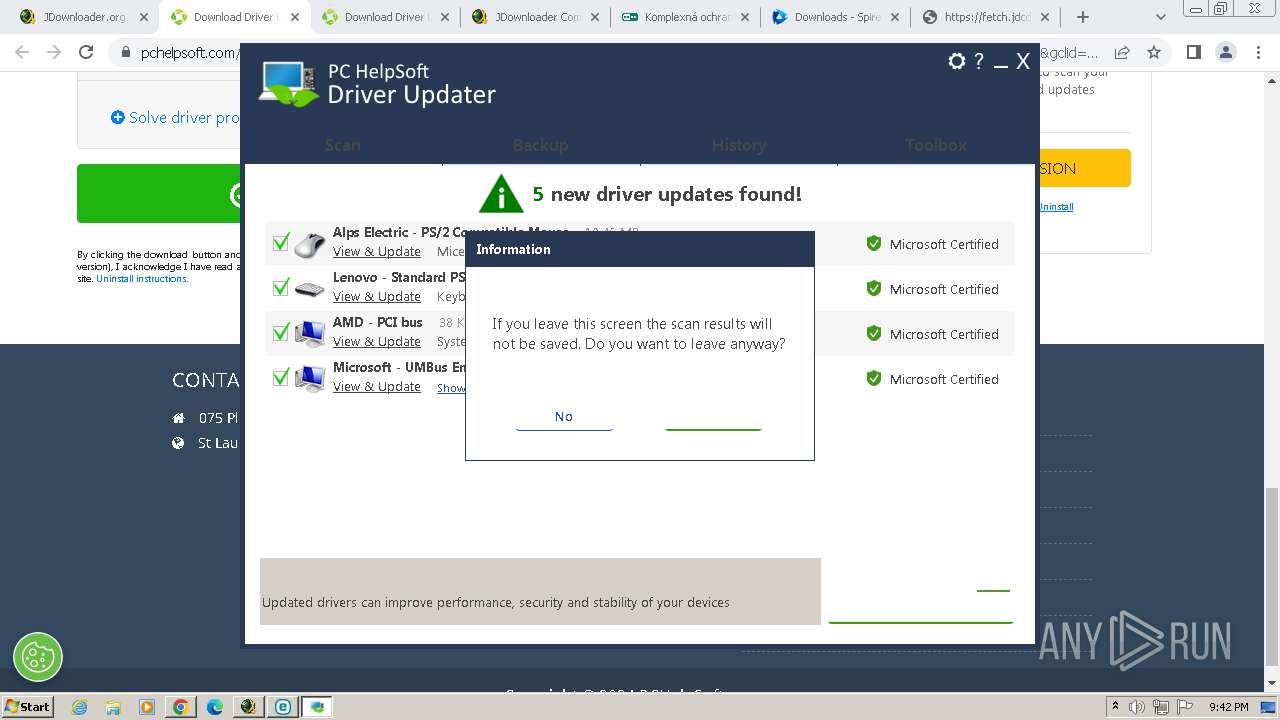Click the Lenovo row certified shield icon
1280x720 pixels.
tap(874, 288)
